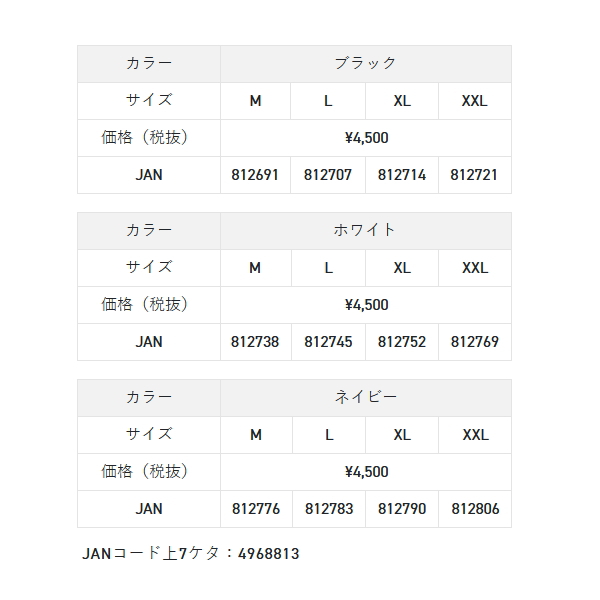Screen dimensions: 600x600
Task: Select JAN code 812707 in black table
Action: pos(328,175)
